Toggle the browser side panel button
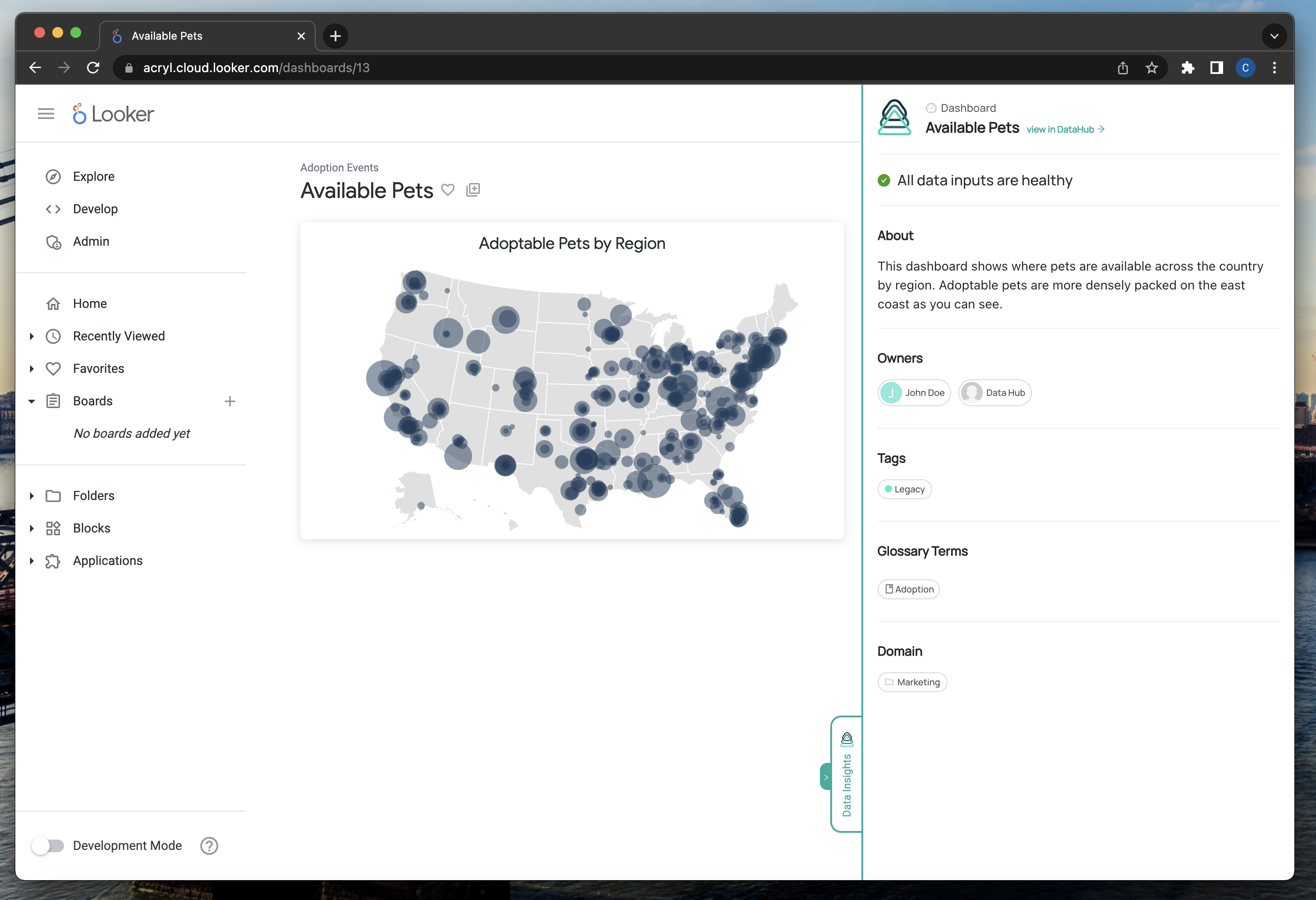Viewport: 1316px width, 900px height. tap(1216, 68)
